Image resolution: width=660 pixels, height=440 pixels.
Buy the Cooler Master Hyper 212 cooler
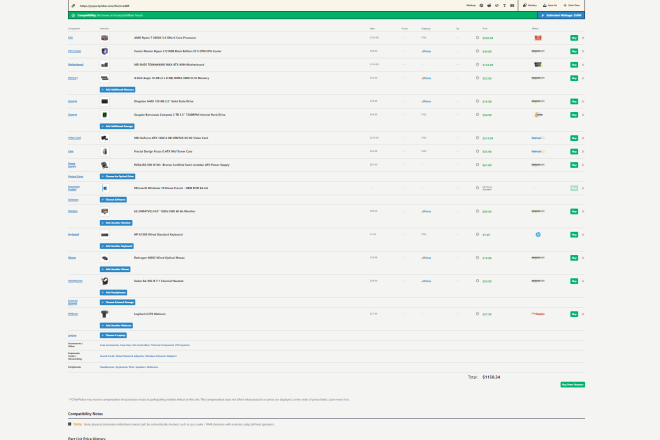click(574, 51)
